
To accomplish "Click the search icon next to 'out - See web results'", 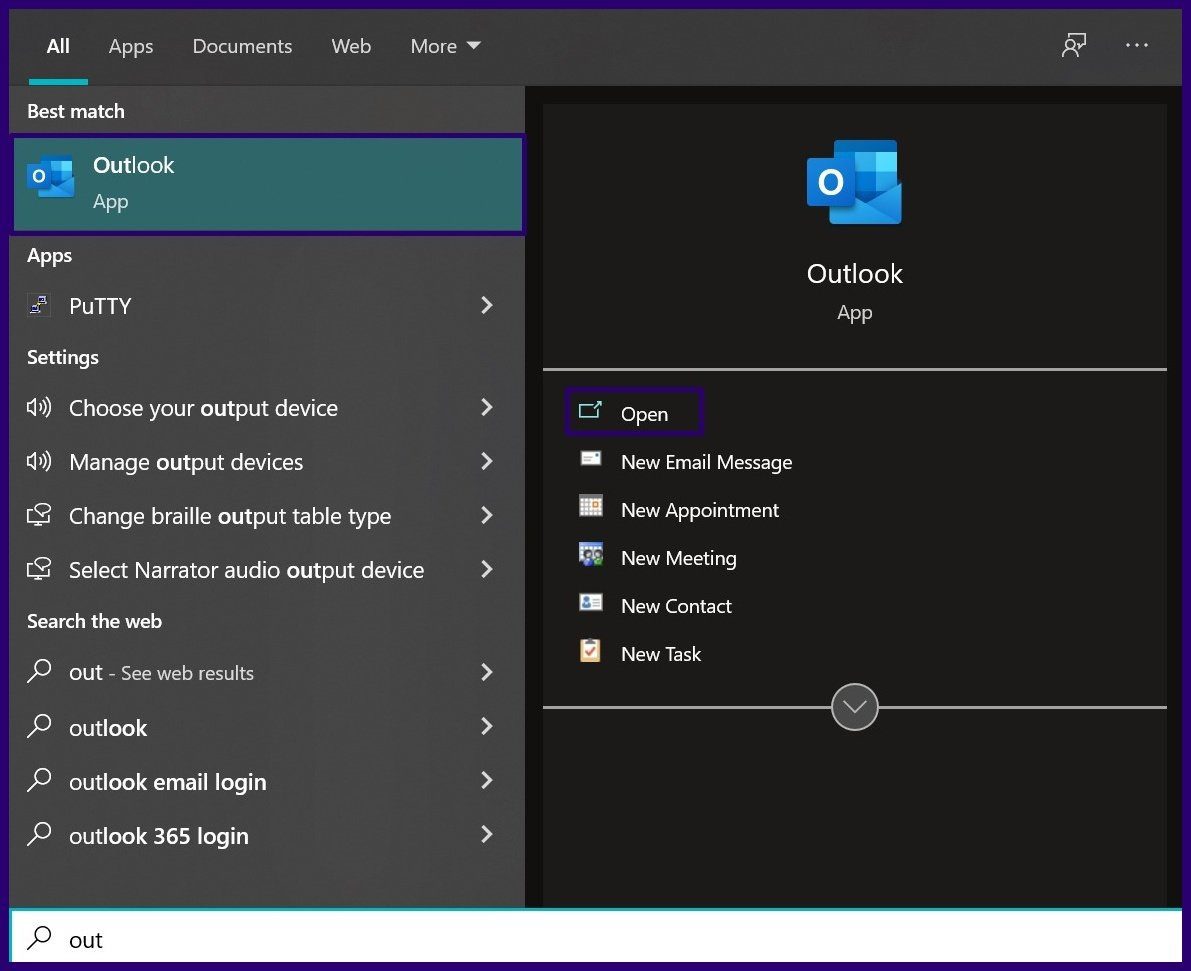I will click(39, 671).
